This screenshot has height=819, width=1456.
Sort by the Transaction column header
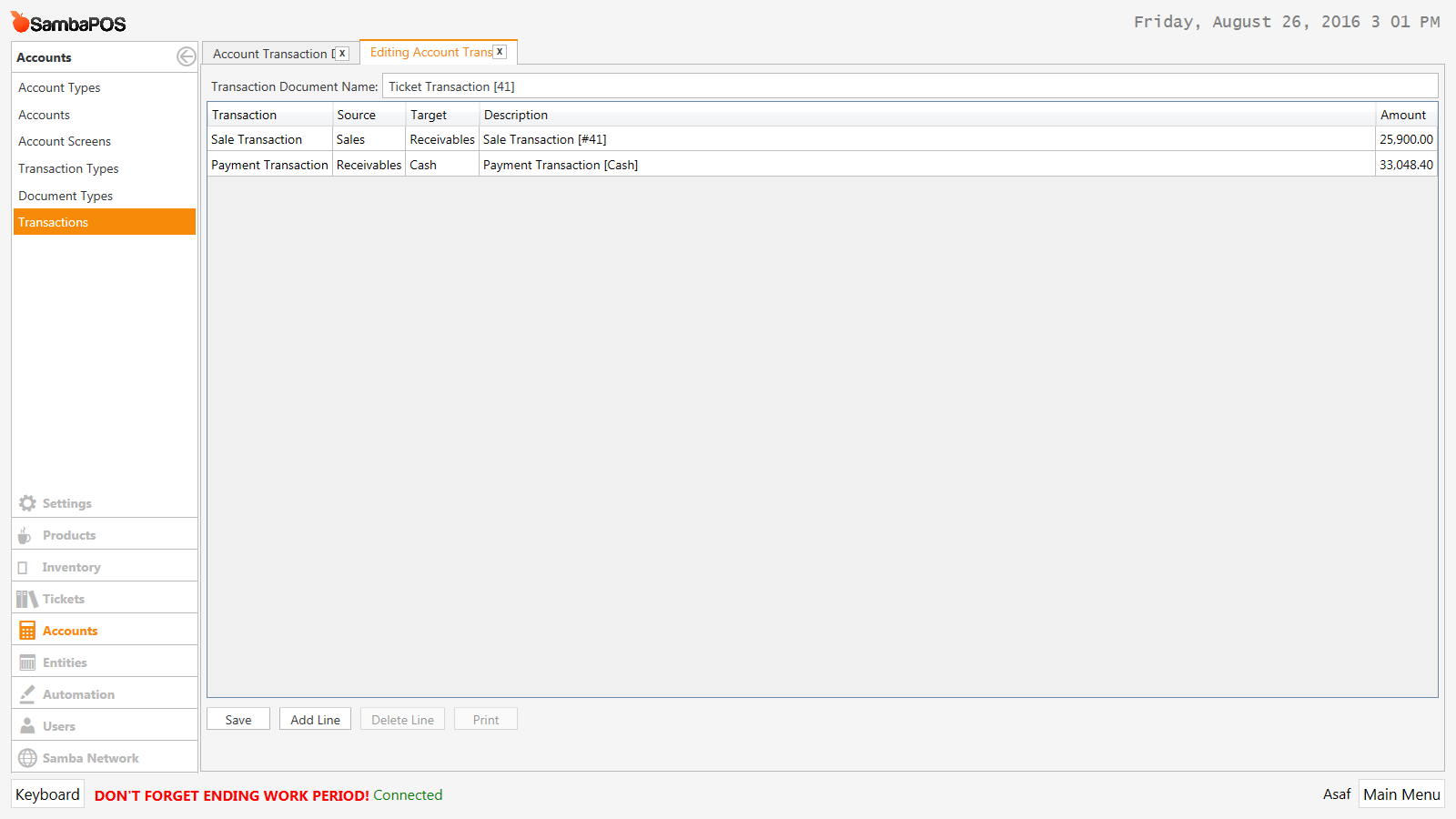coord(270,115)
